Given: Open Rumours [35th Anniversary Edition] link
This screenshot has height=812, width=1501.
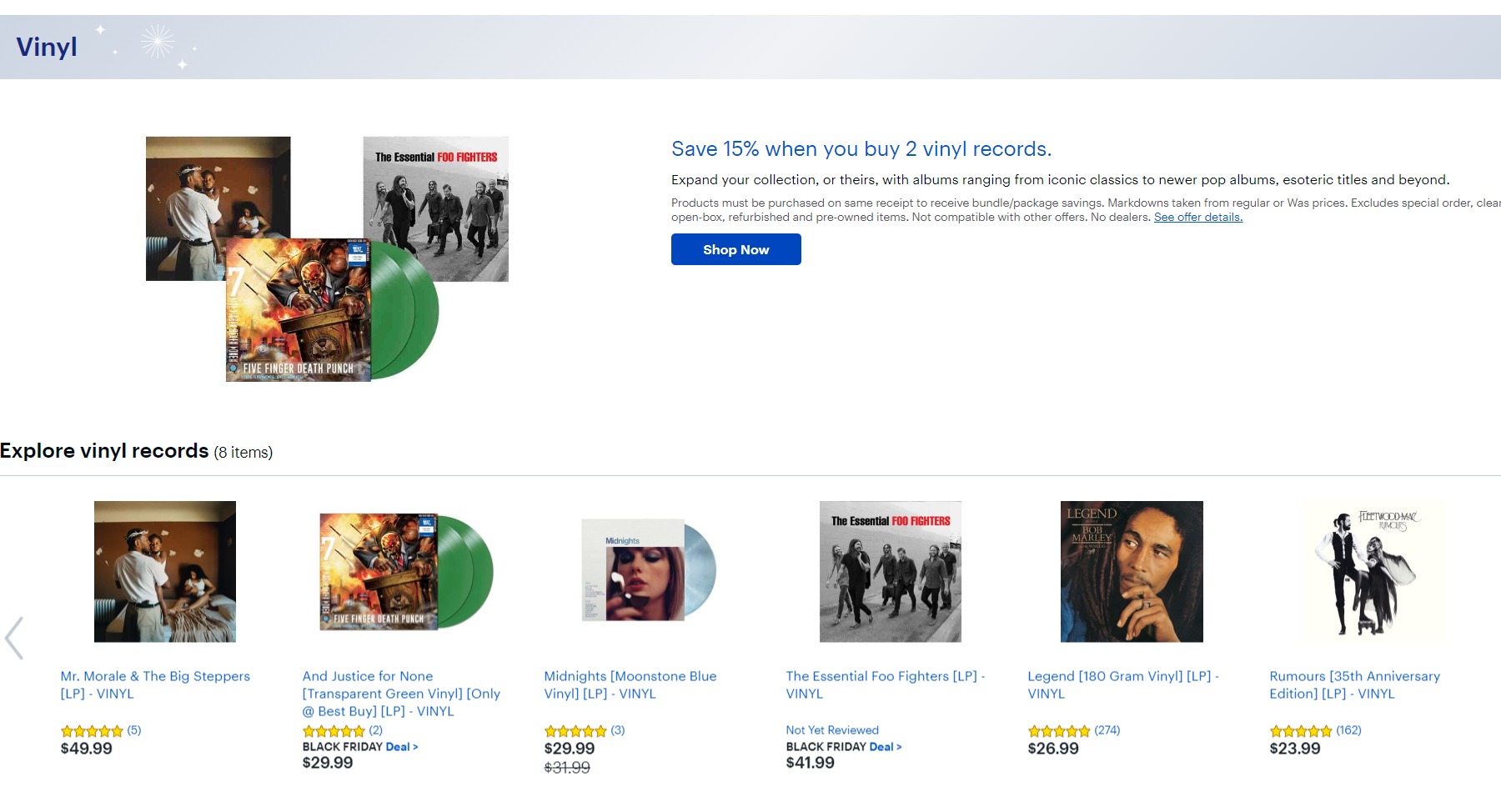Looking at the screenshot, I should point(1354,684).
